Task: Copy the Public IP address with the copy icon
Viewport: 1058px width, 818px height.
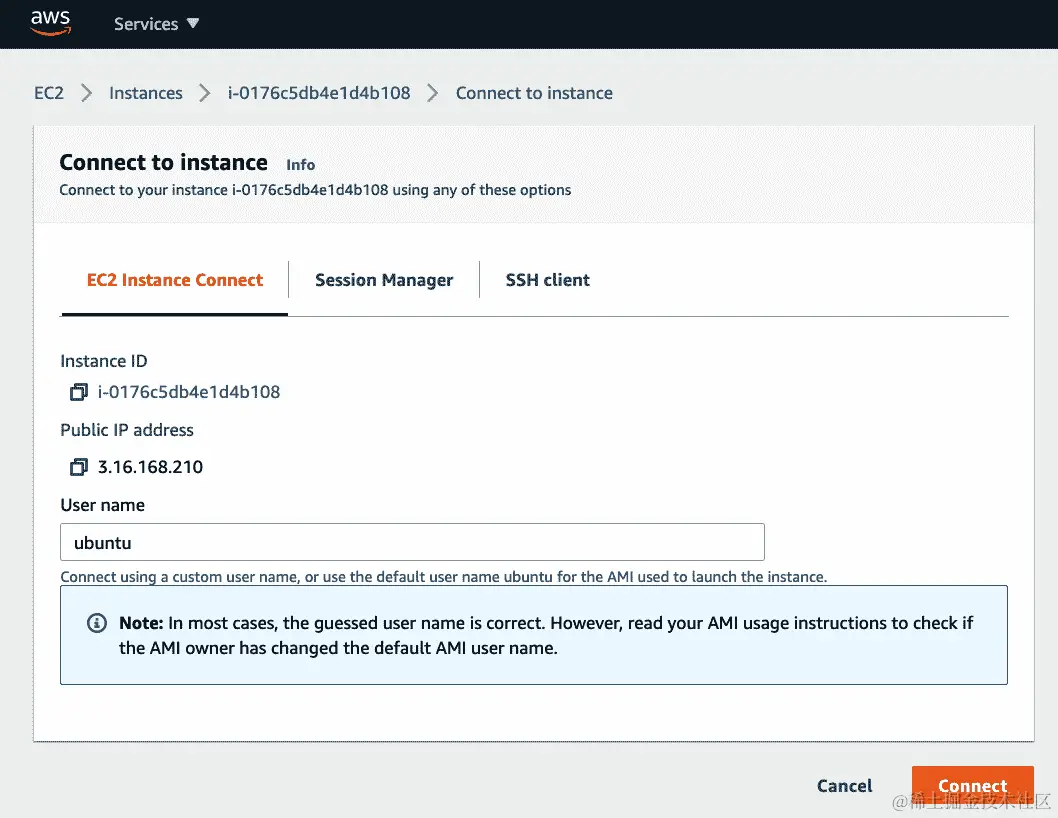Action: click(x=79, y=467)
